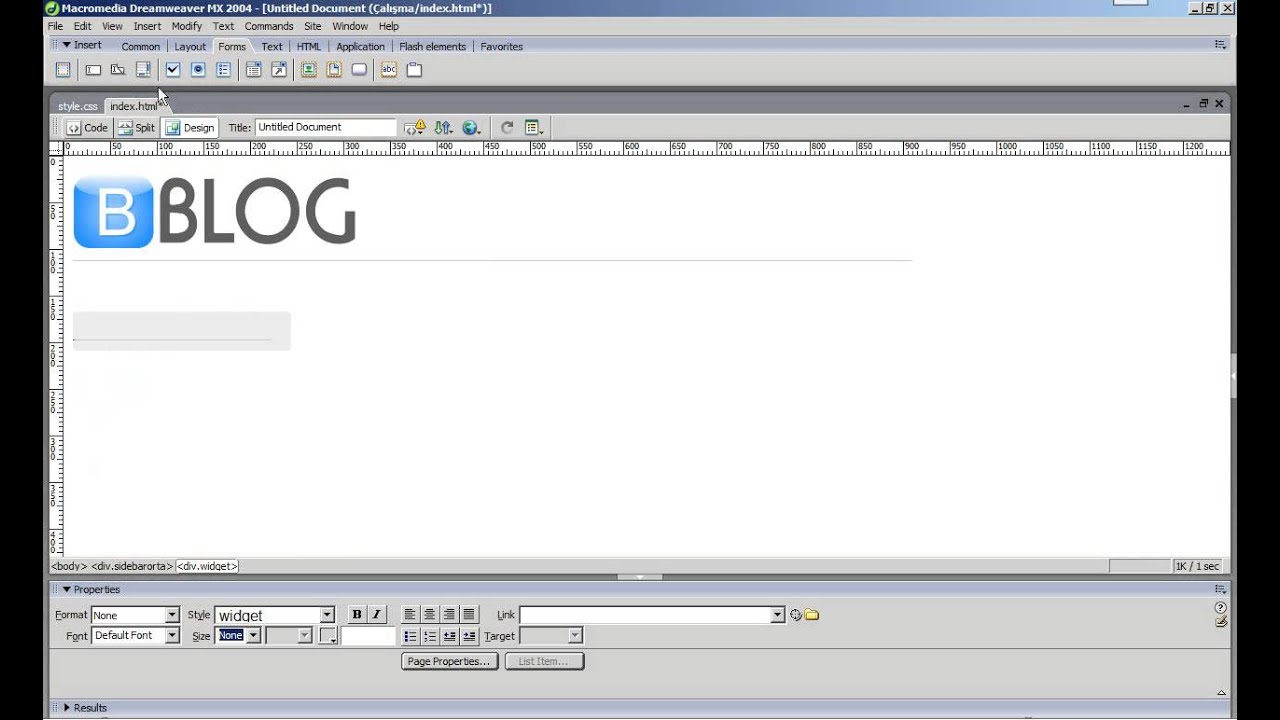Justify text alignment
The width and height of the screenshot is (1280, 720).
[x=469, y=615]
